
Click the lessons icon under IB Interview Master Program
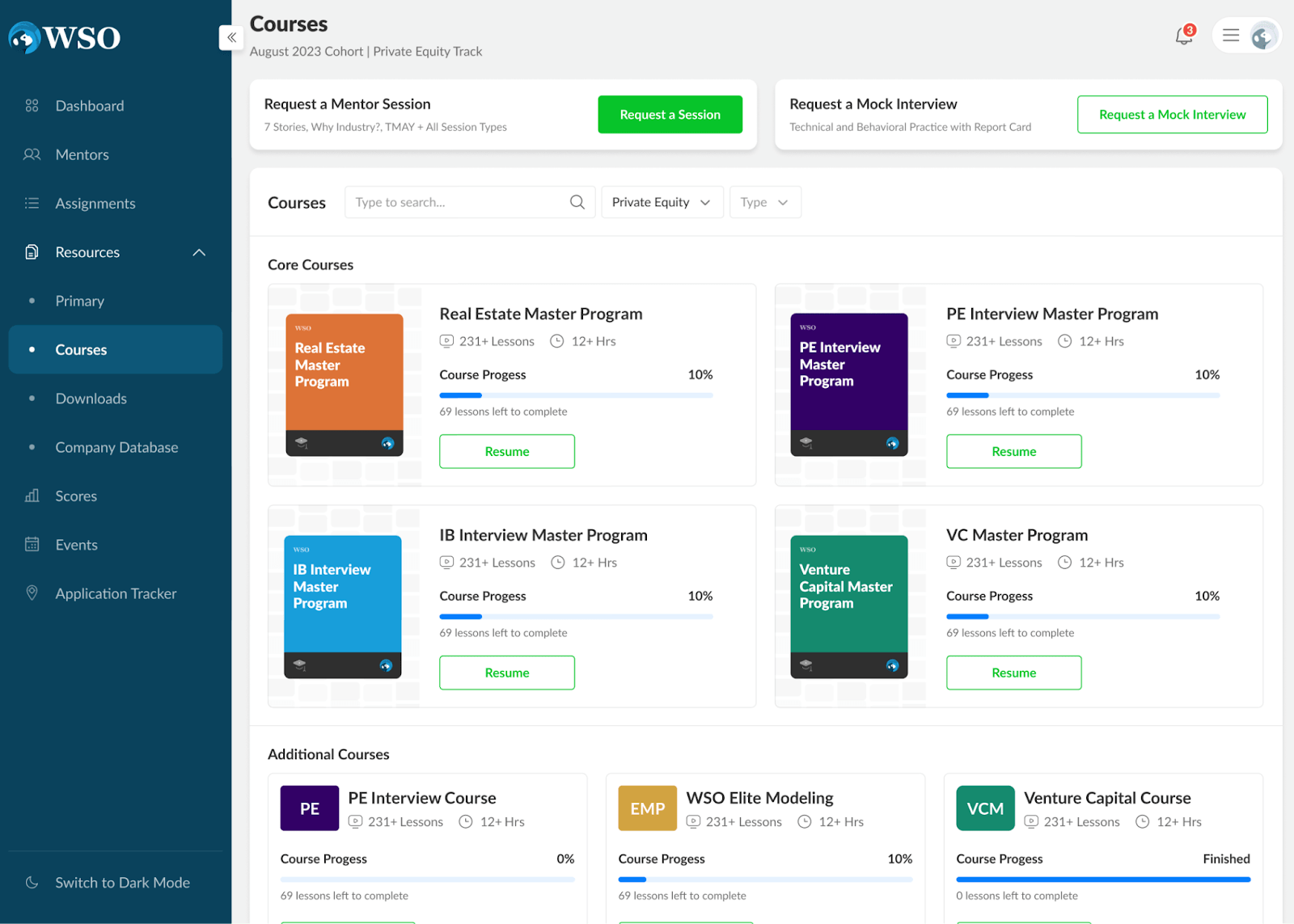[x=446, y=563]
